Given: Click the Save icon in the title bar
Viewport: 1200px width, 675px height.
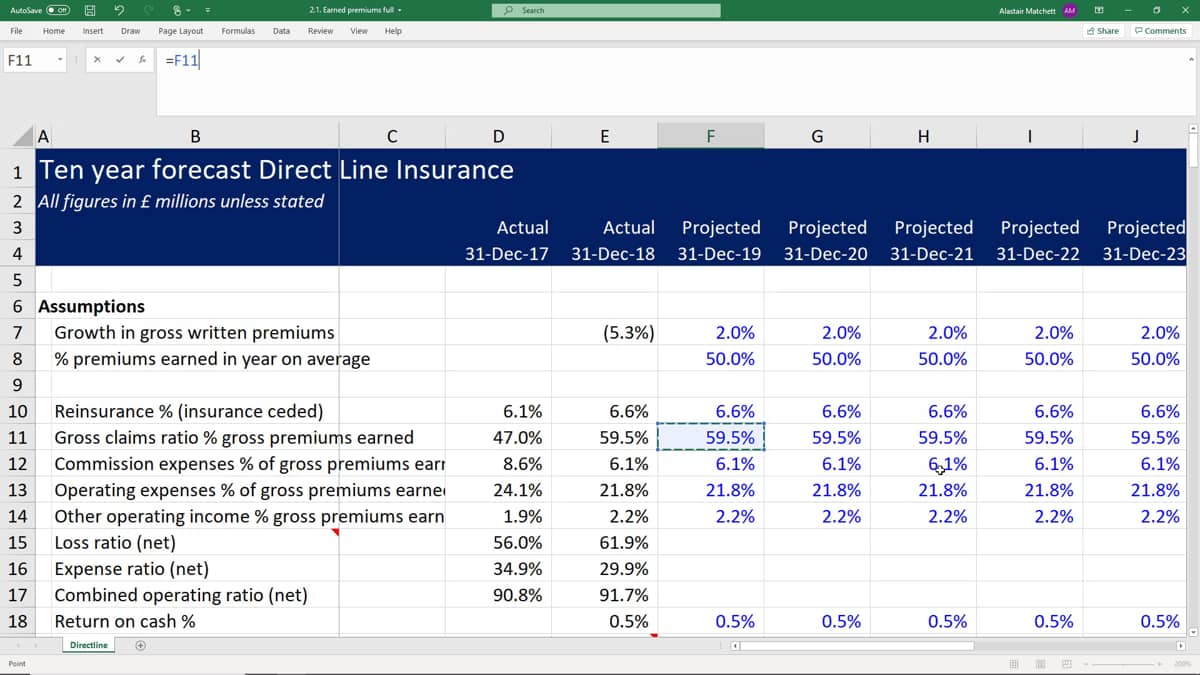Looking at the screenshot, I should pyautogui.click(x=90, y=11).
